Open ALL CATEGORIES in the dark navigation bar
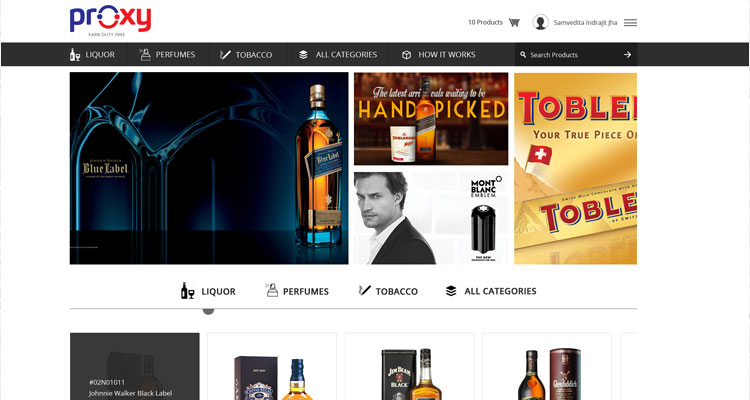750x400 pixels. pyautogui.click(x=346, y=55)
